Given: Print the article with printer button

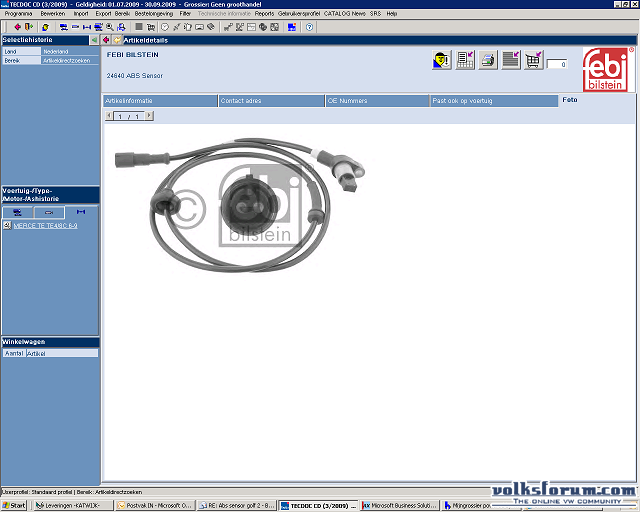Looking at the screenshot, I should coord(488,60).
